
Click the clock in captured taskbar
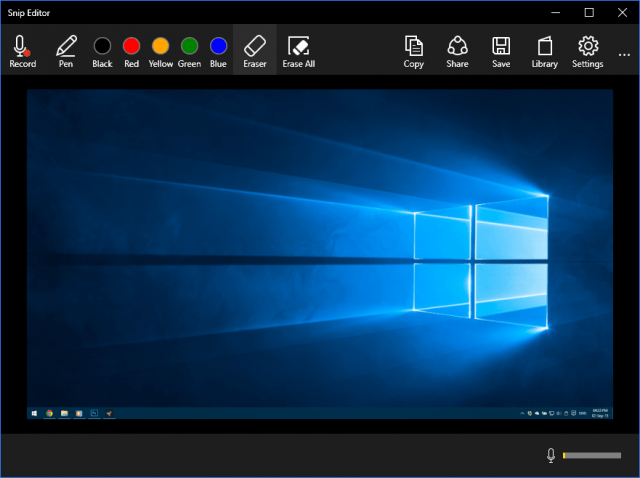pos(600,413)
